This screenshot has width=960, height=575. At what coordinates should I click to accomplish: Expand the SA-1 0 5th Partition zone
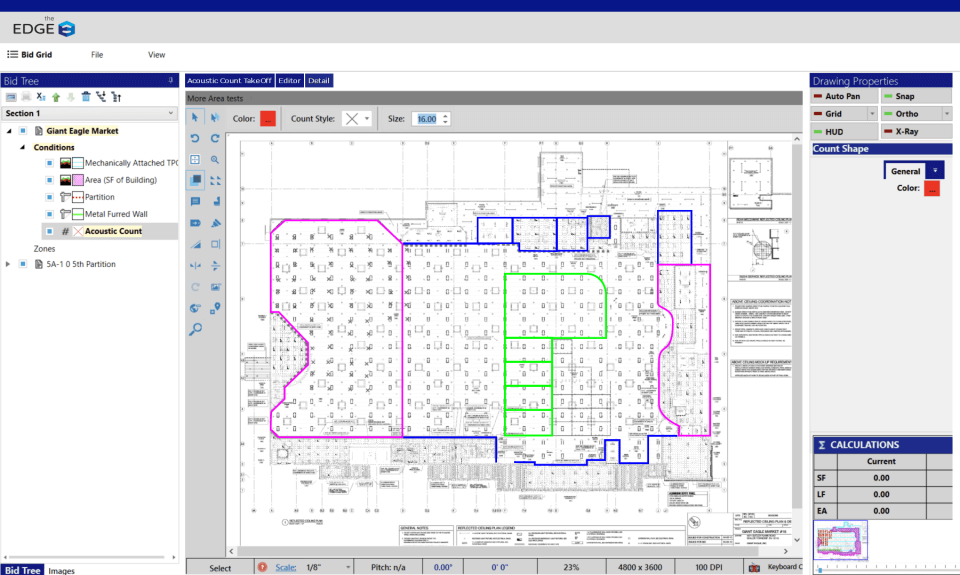9,265
